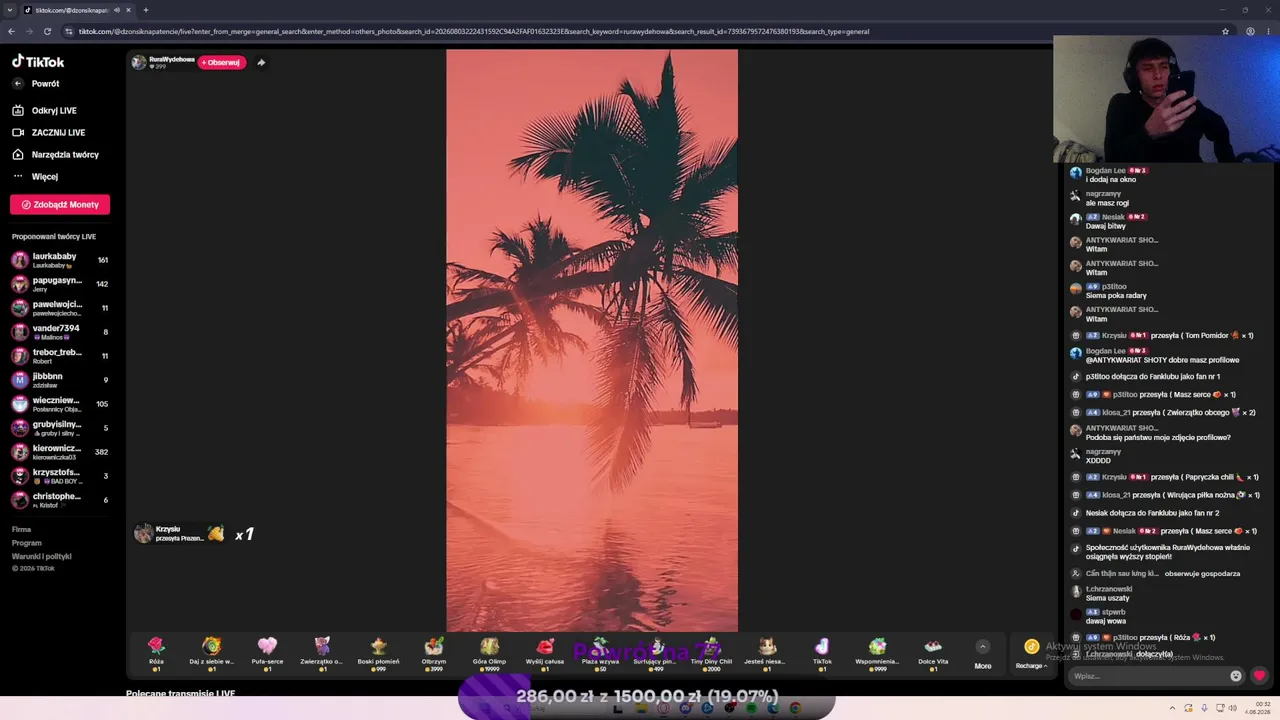Mute the TikTok browser tab audio
Viewport: 1280px width, 720px height.
(117, 10)
